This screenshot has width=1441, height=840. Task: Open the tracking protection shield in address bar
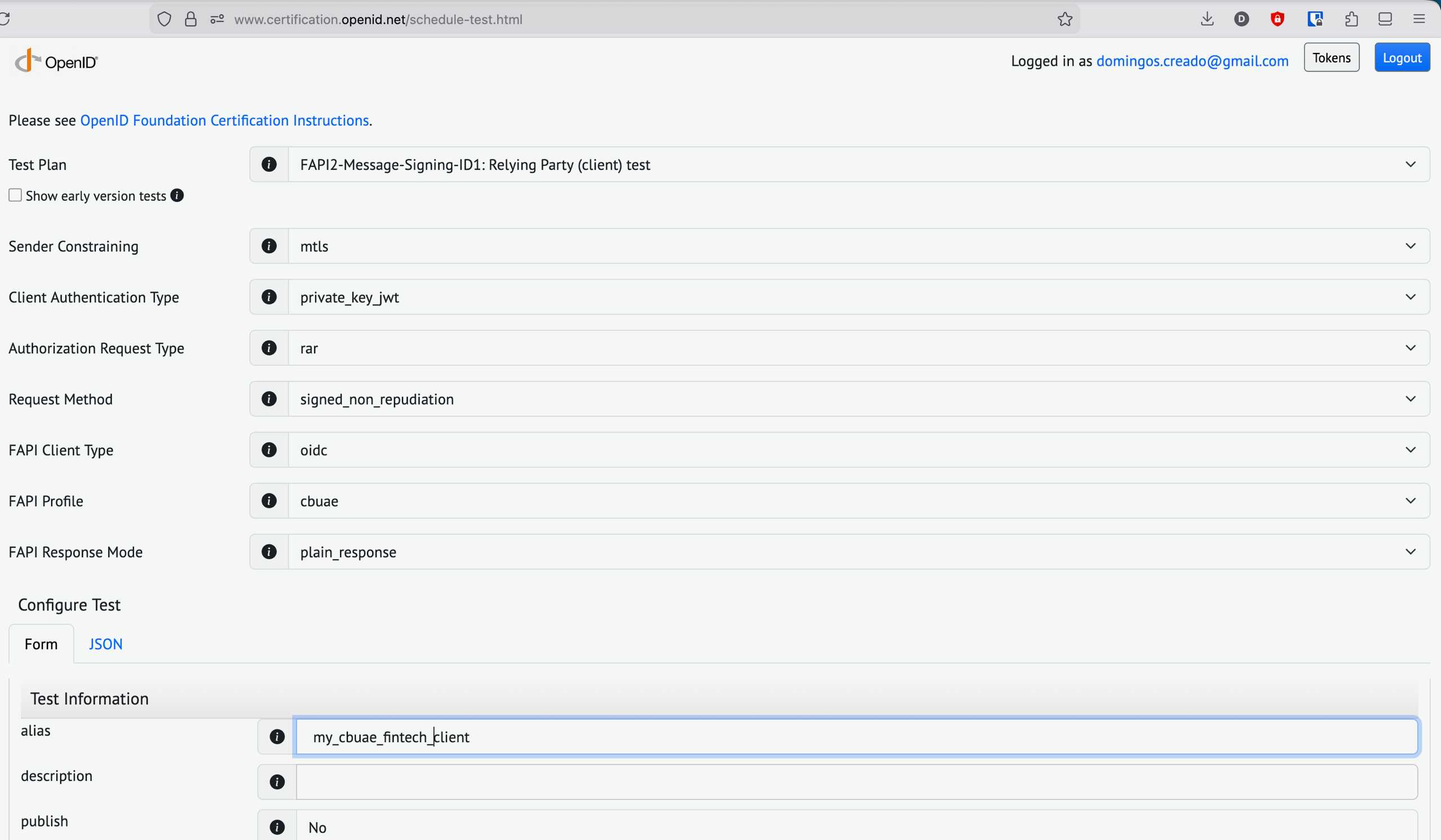pos(164,19)
